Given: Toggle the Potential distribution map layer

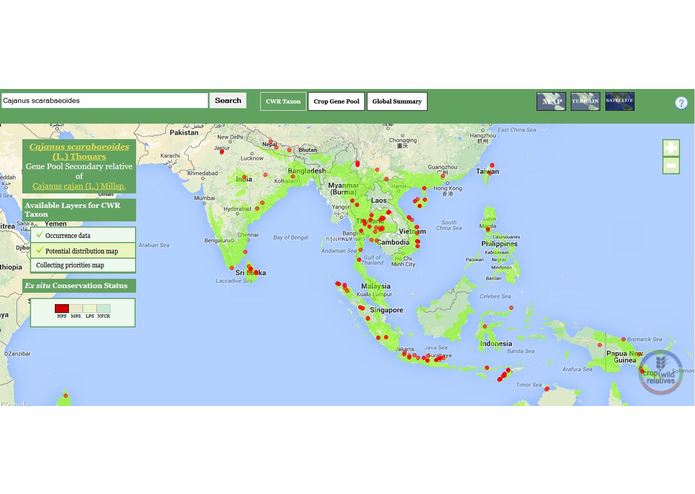Looking at the screenshot, I should [x=83, y=251].
